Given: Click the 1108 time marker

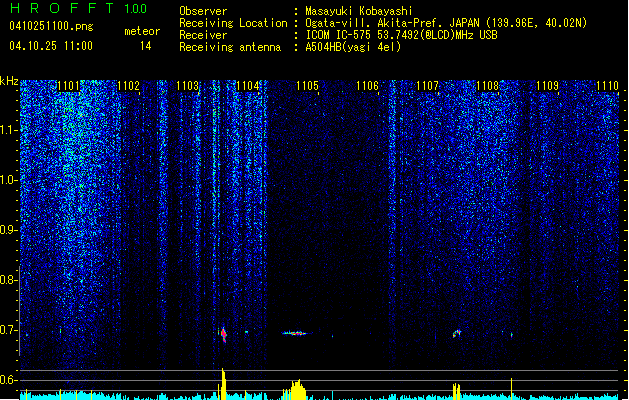Looking at the screenshot, I should pyautogui.click(x=487, y=86).
